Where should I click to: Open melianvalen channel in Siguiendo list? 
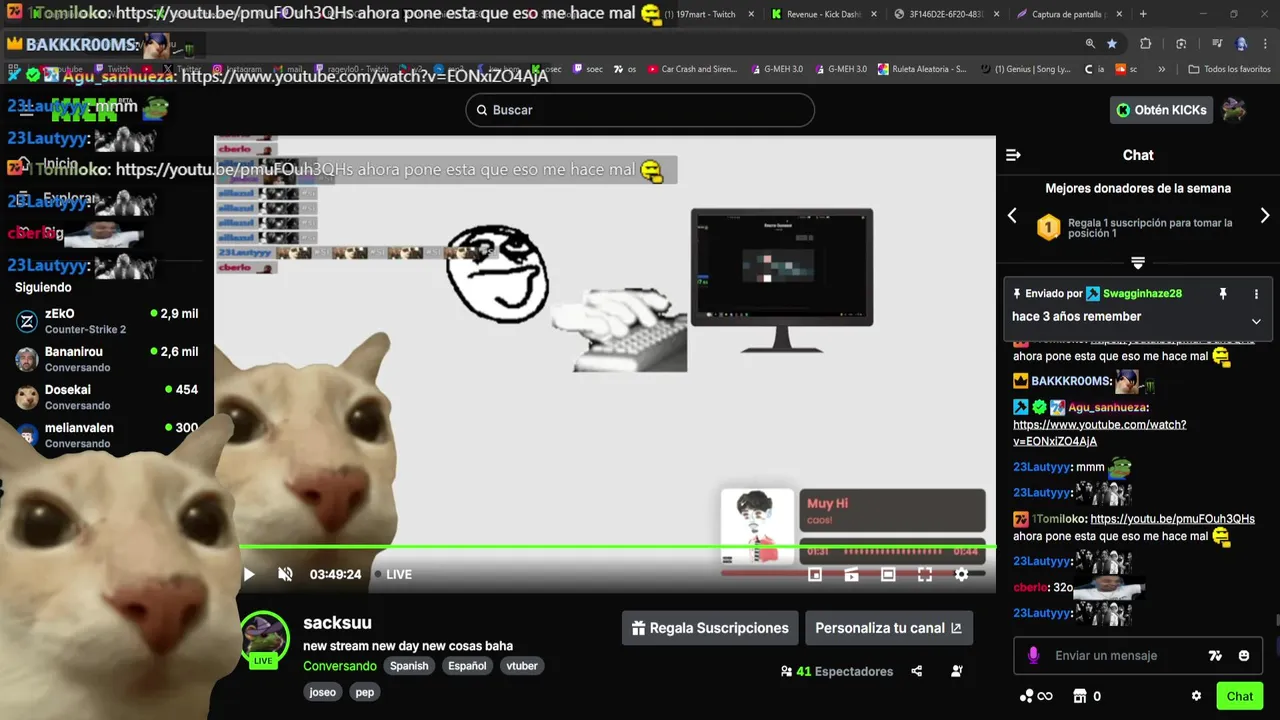105,434
